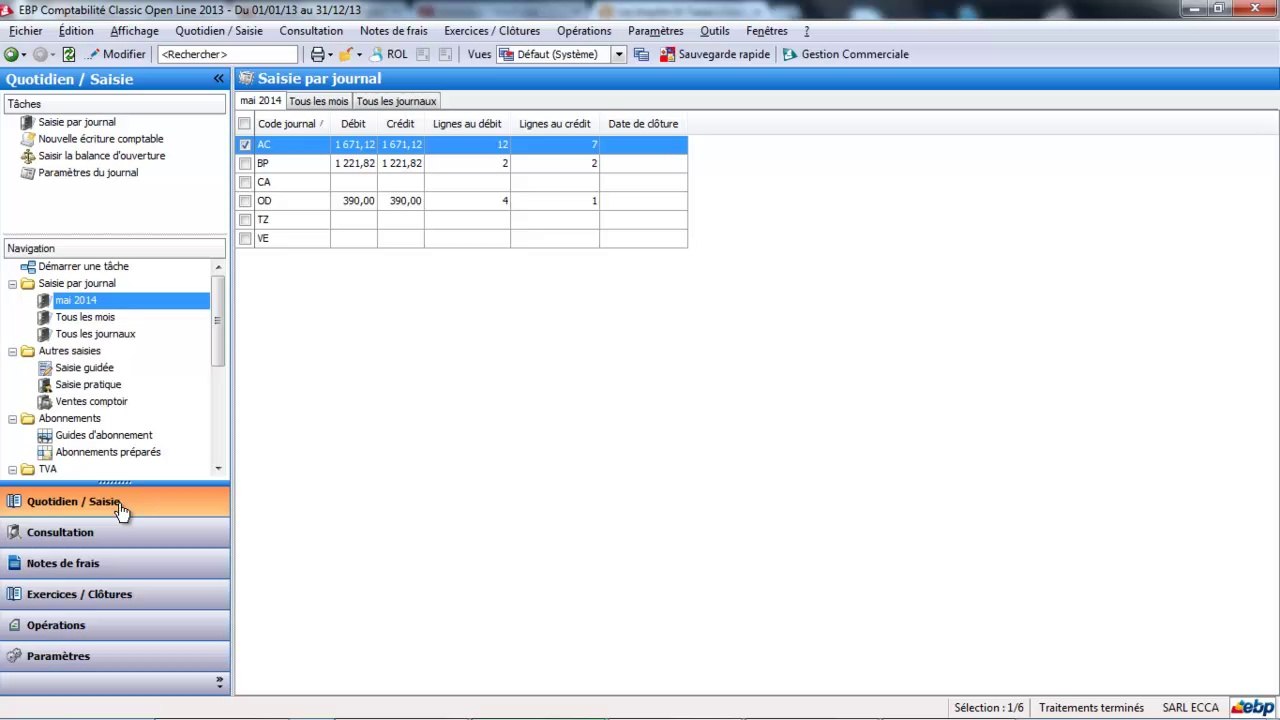The height and width of the screenshot is (720, 1280).
Task: Click the Paramètres sidebar wrench icon
Action: coord(14,657)
